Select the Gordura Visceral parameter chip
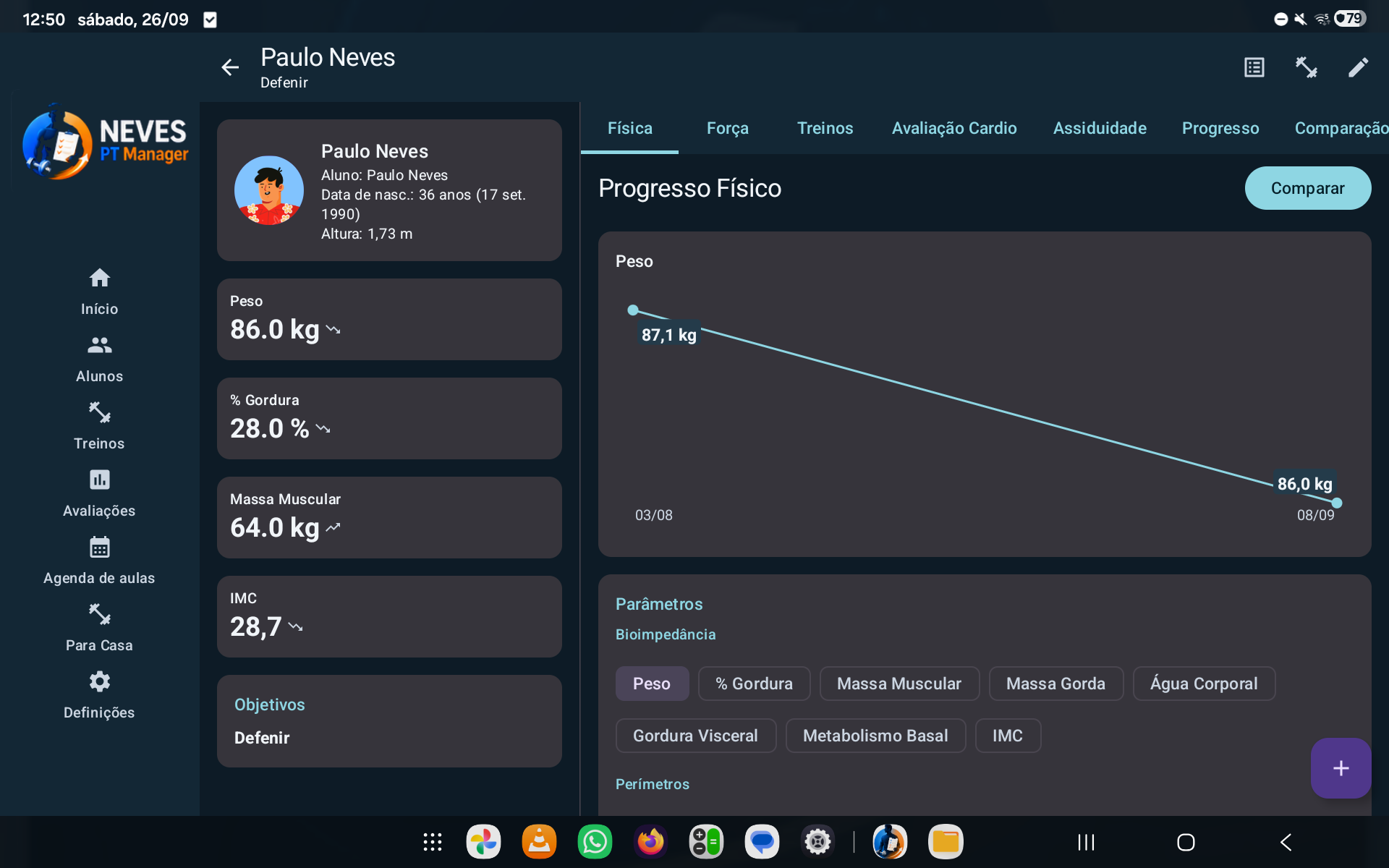The image size is (1389, 868). tap(695, 736)
